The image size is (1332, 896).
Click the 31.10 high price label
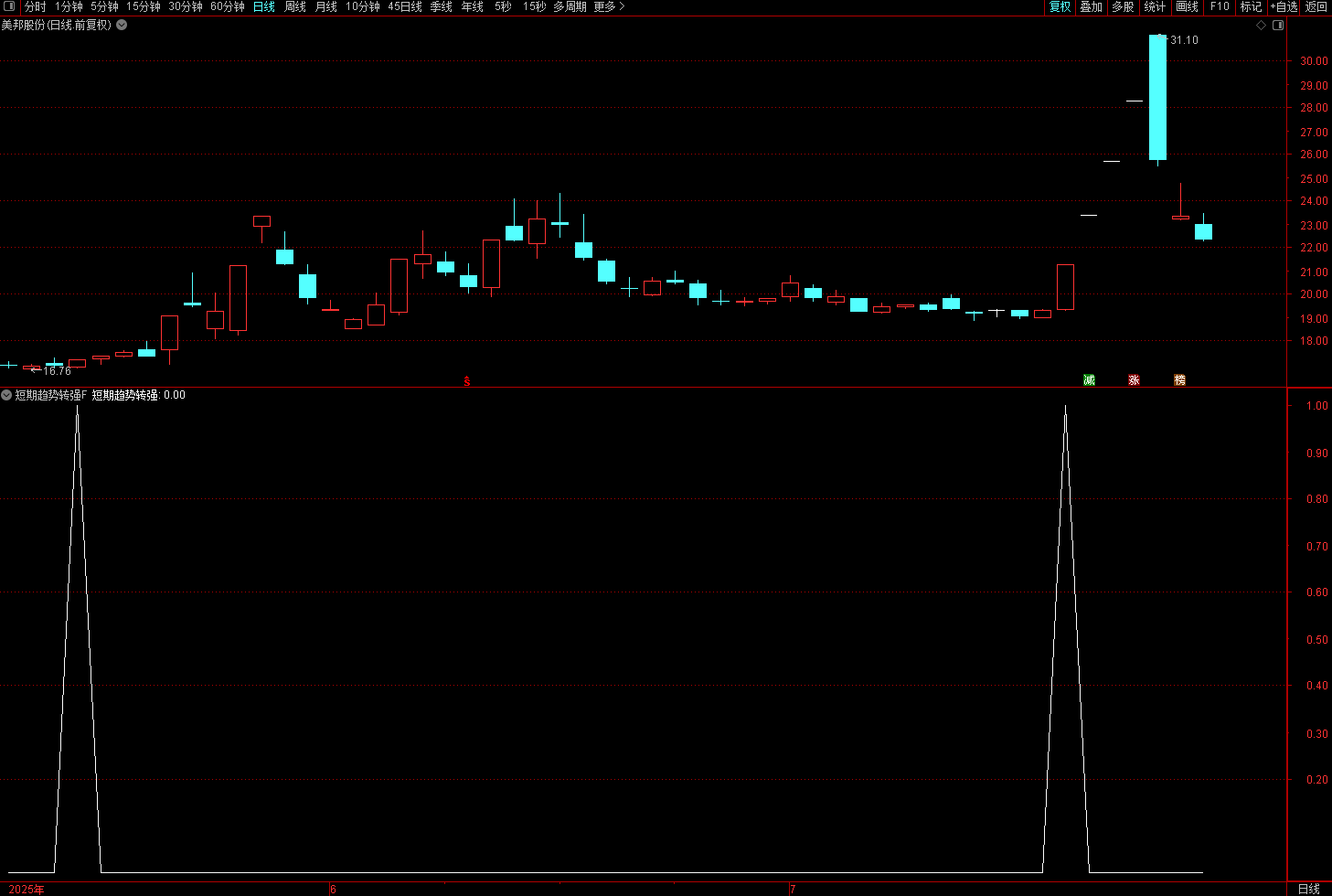pos(1185,40)
